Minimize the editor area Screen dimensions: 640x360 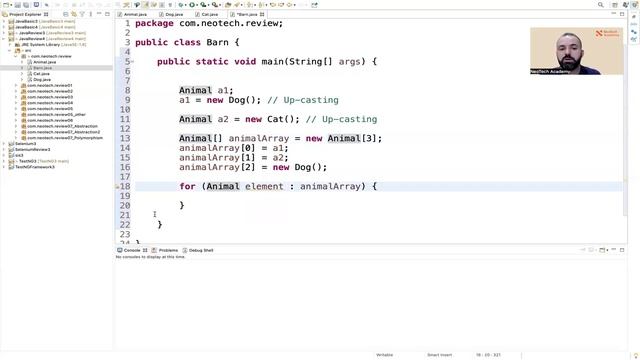[613, 14]
